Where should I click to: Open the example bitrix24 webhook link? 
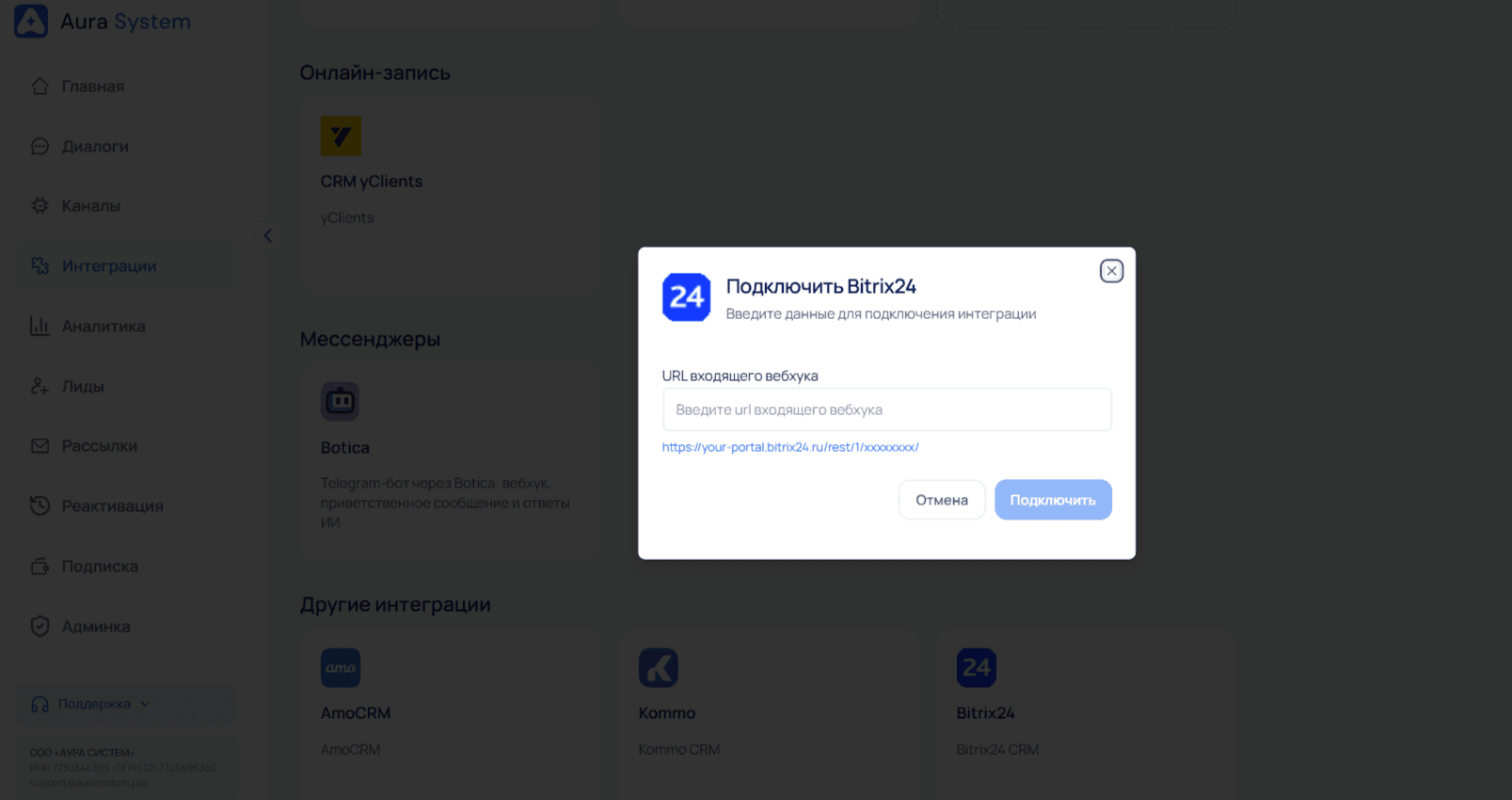790,447
